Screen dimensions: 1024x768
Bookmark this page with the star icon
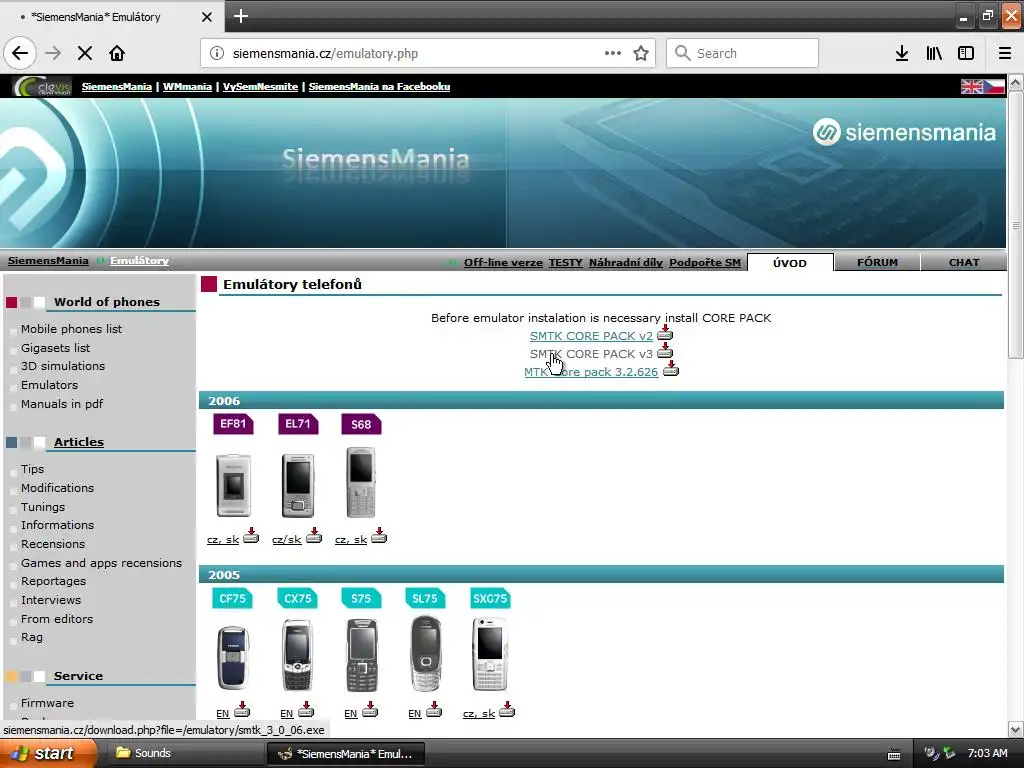641,54
